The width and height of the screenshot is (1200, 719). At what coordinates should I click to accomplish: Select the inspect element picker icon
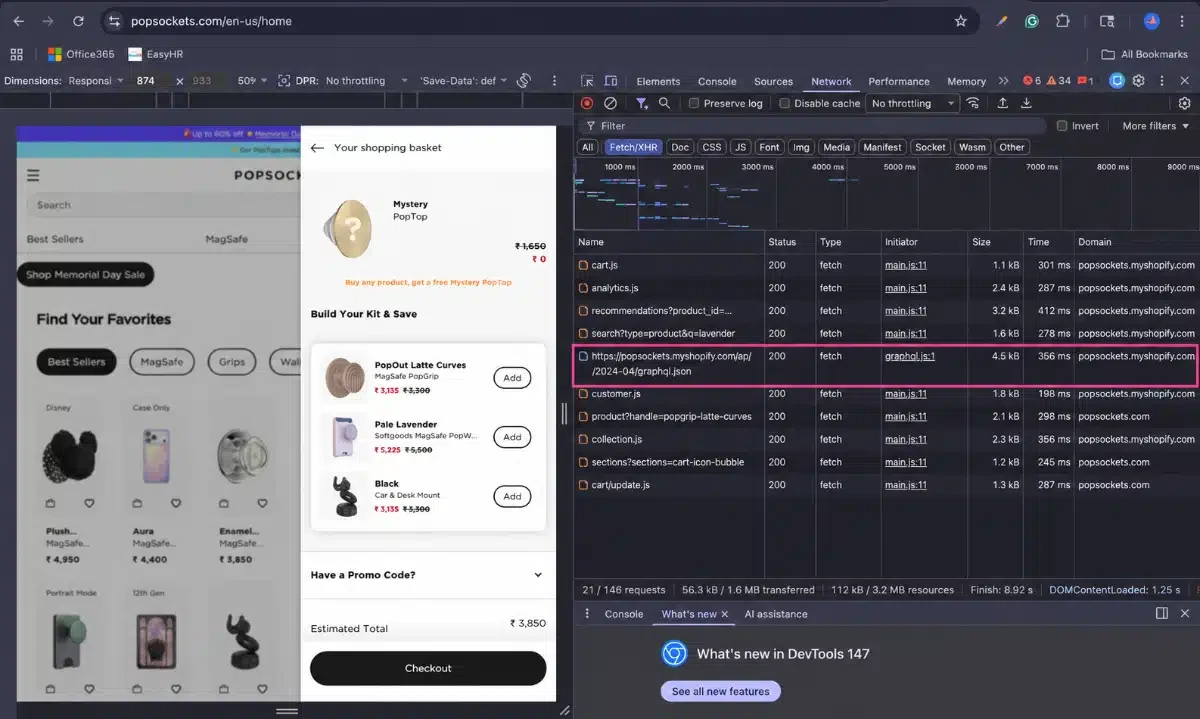[586, 81]
